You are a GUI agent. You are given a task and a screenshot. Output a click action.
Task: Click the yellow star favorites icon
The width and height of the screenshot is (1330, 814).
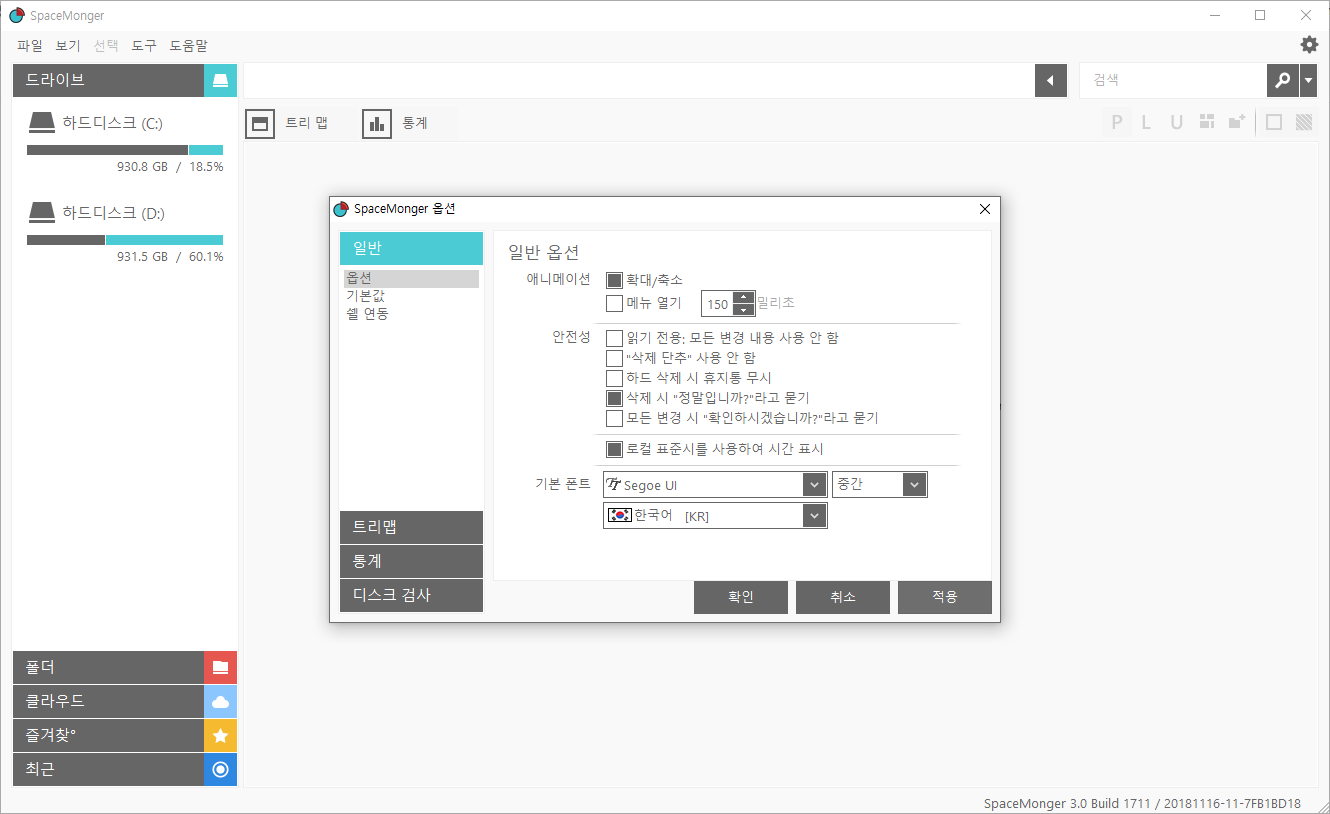[221, 736]
